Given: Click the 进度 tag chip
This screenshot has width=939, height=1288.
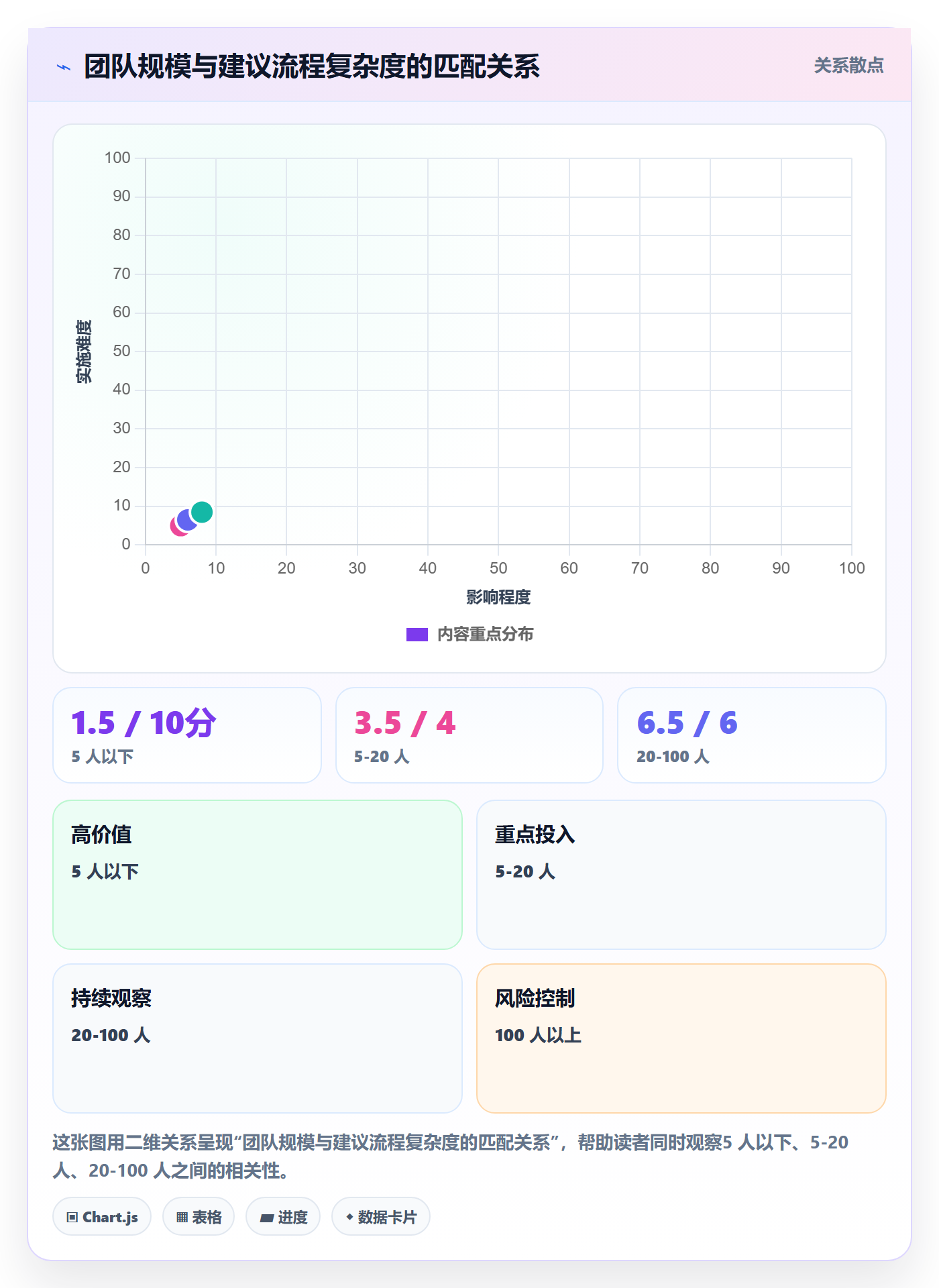Looking at the screenshot, I should pyautogui.click(x=283, y=1217).
